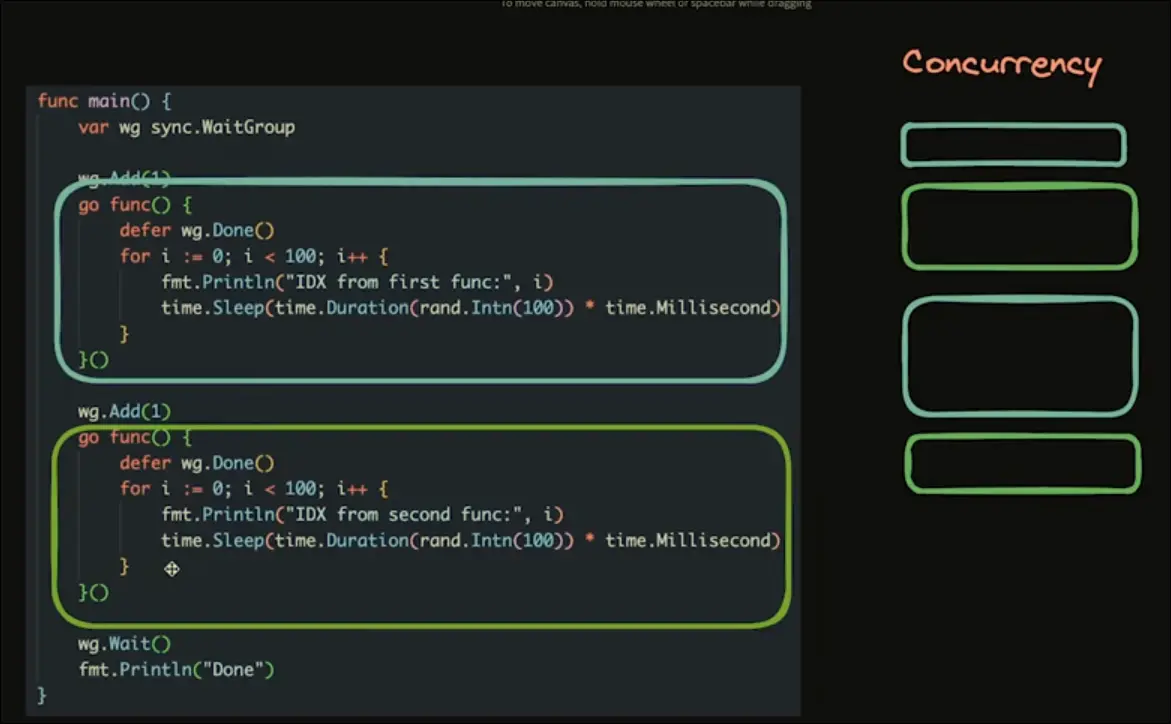
Task: Click the move cursor icon in the code
Action: [x=171, y=569]
